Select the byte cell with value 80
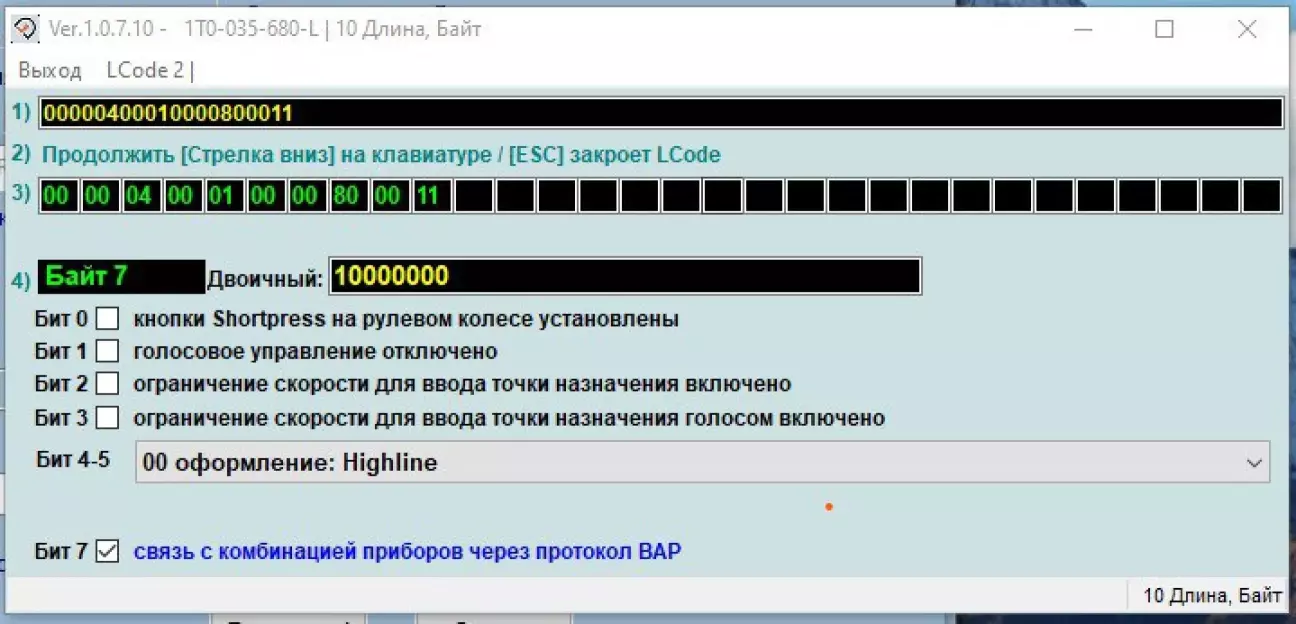Image resolution: width=1296 pixels, height=624 pixels. [x=346, y=196]
